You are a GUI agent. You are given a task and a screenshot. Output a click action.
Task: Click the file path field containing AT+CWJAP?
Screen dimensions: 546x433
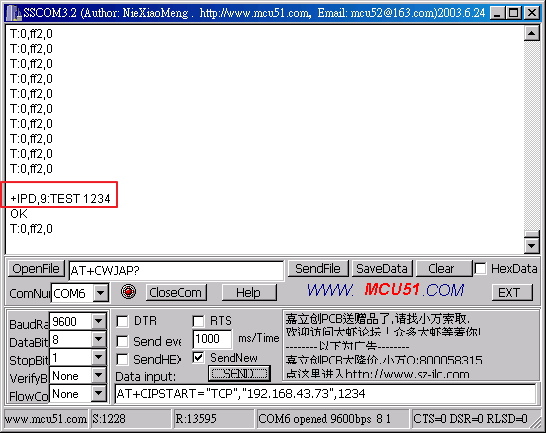176,271
